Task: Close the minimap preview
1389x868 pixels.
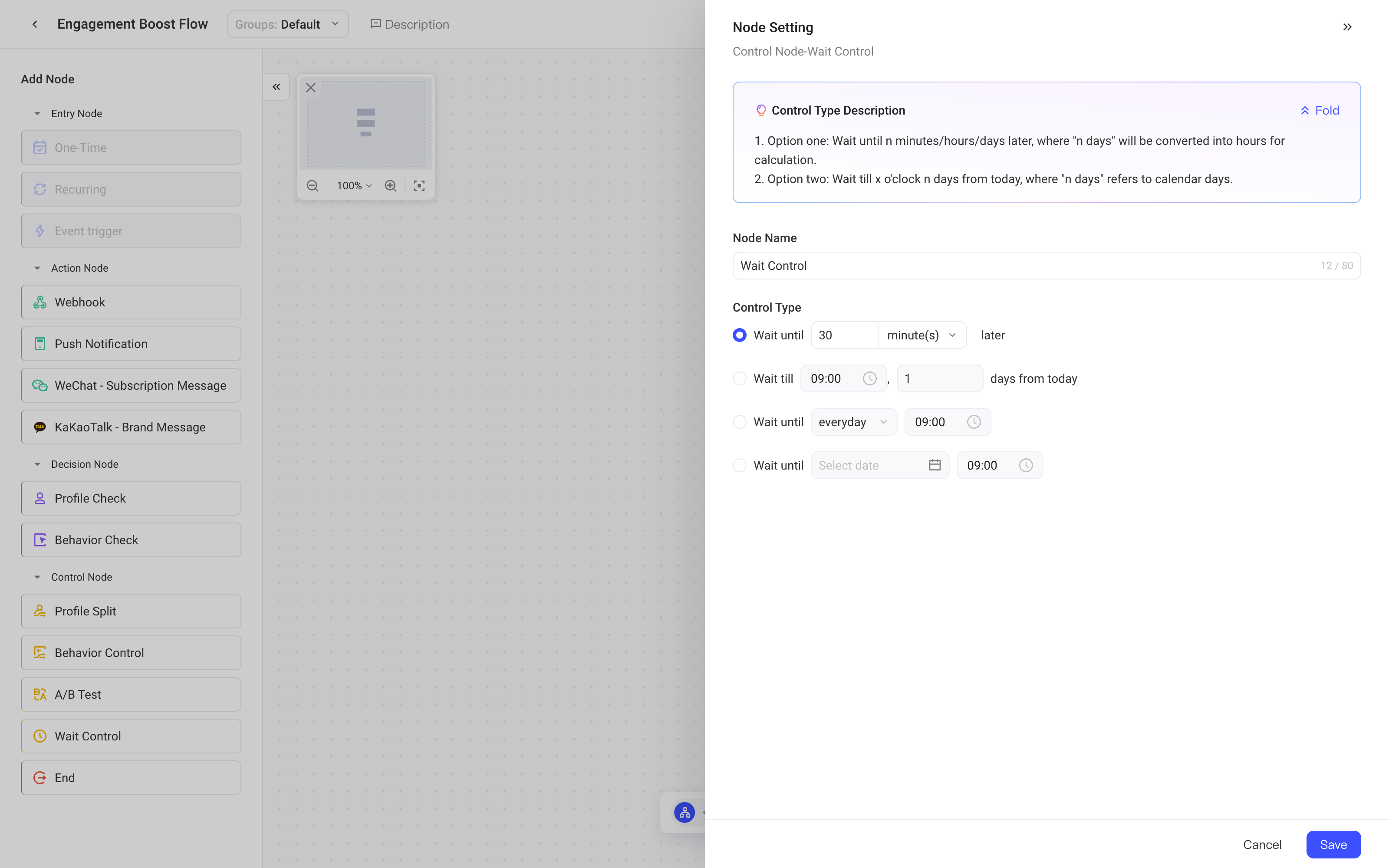Action: coord(310,88)
